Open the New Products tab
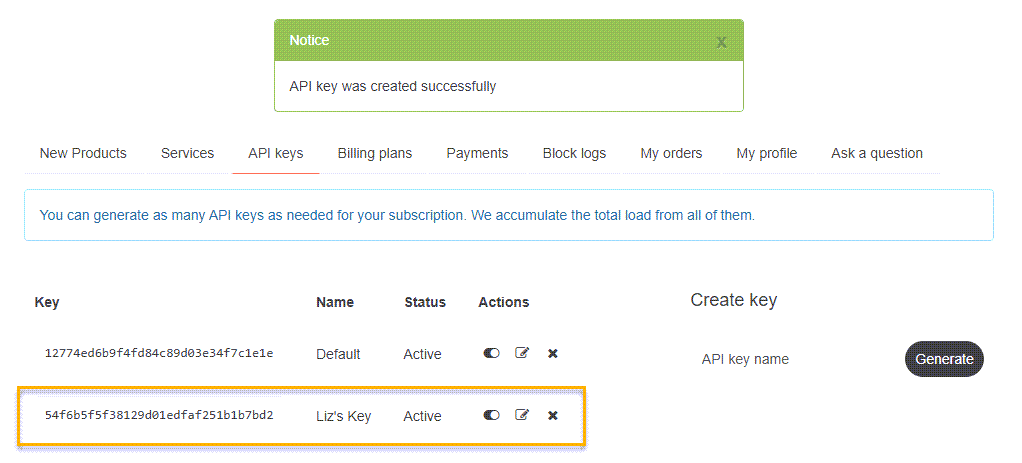Image resolution: width=1022 pixels, height=463 pixels. [83, 153]
